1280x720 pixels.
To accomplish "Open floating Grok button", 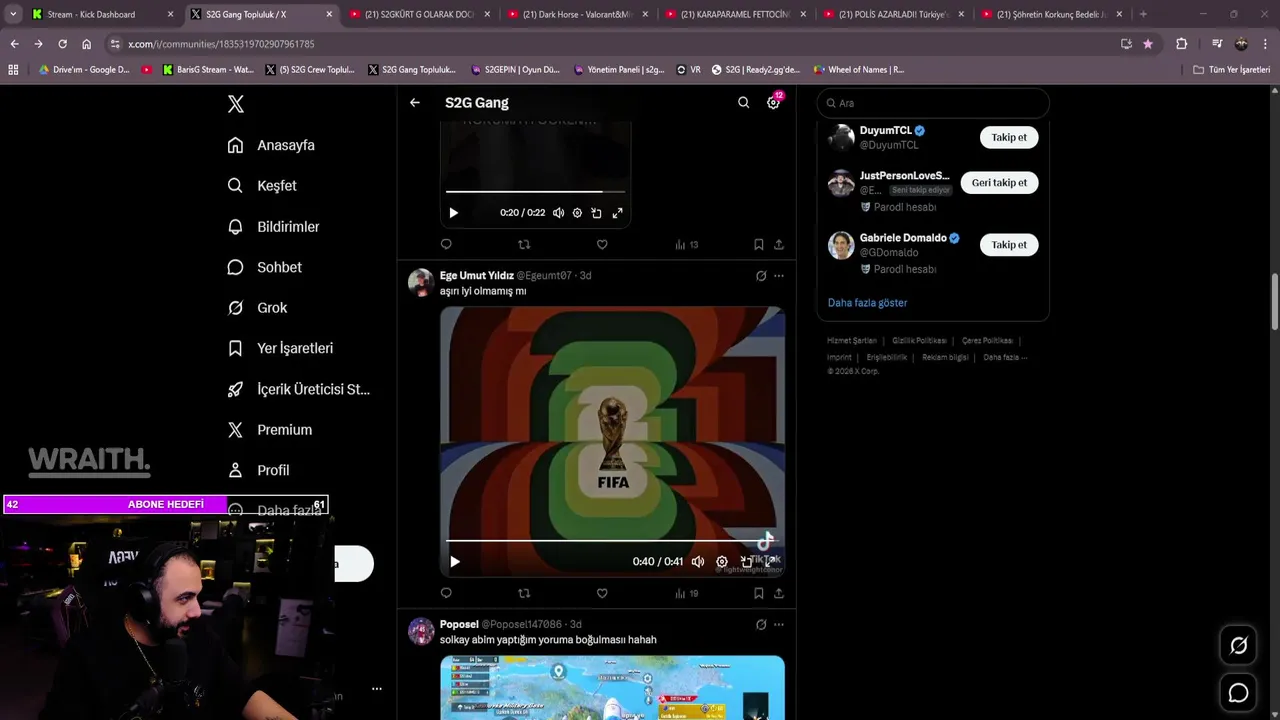I will tap(1238, 646).
